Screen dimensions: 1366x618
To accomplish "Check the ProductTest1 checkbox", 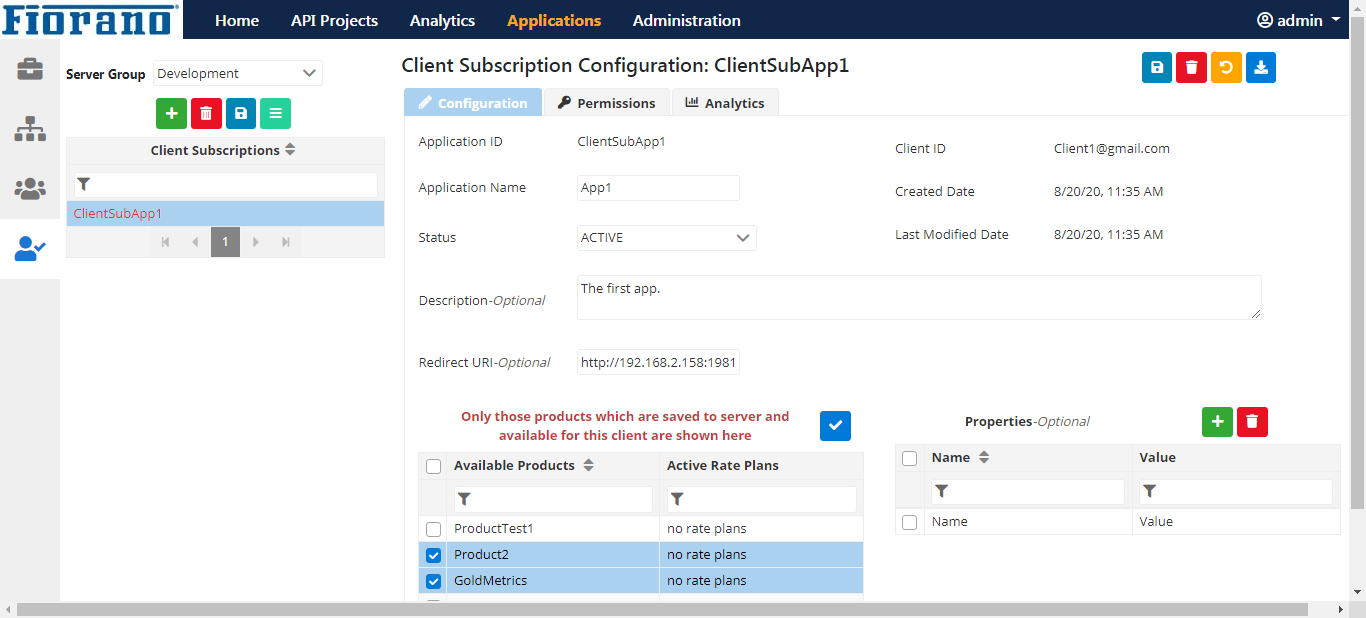I will click(x=433, y=529).
